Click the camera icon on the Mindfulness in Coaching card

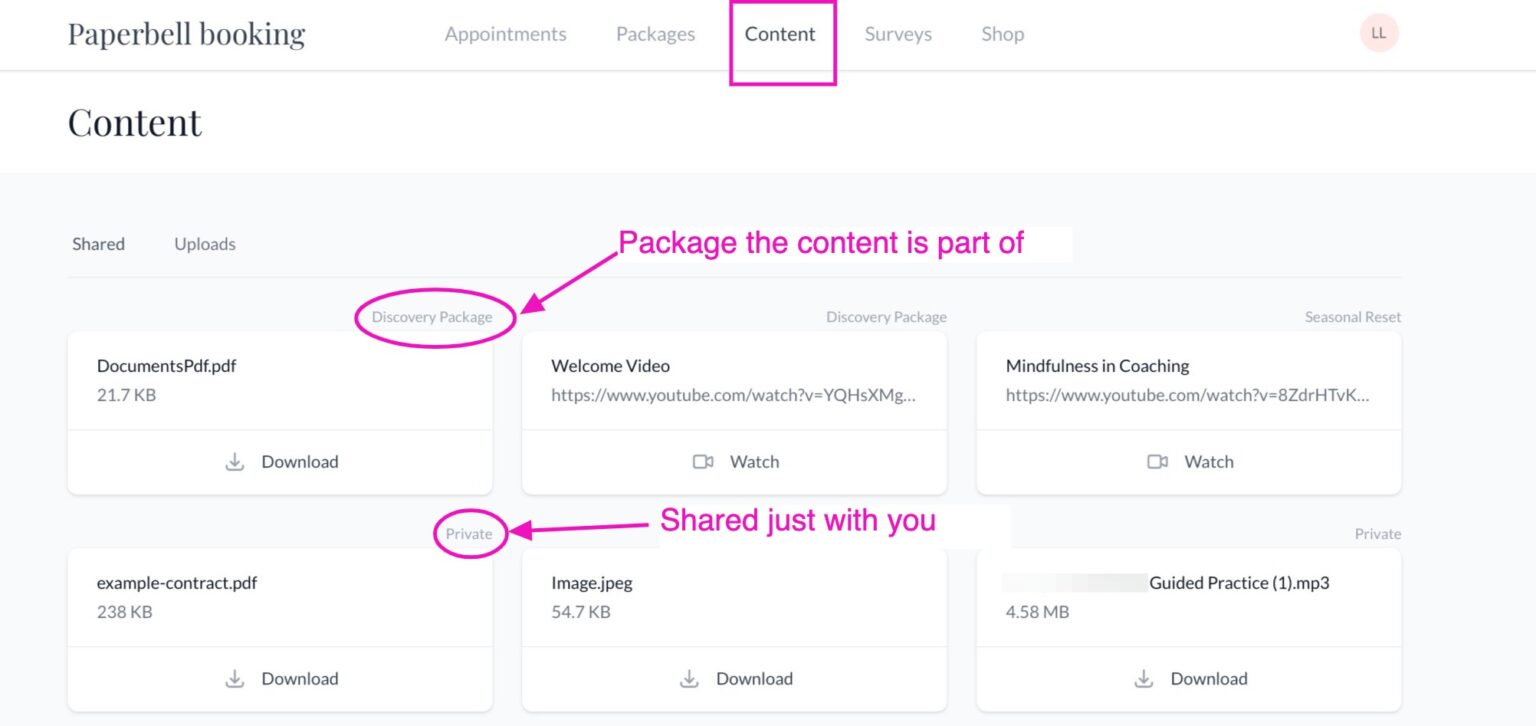(x=1159, y=462)
